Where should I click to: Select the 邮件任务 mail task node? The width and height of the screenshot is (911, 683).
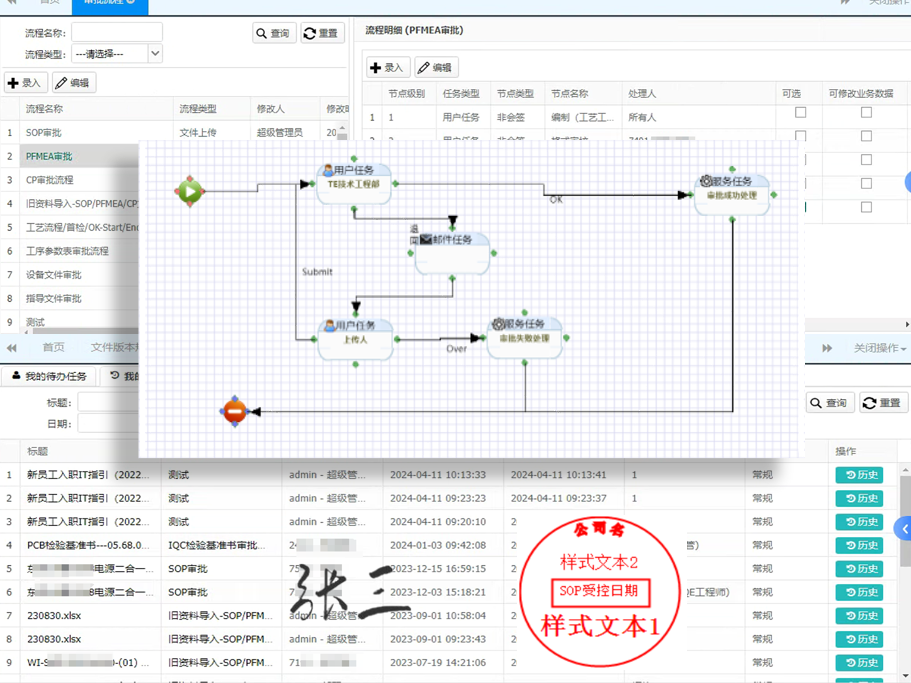pos(452,253)
